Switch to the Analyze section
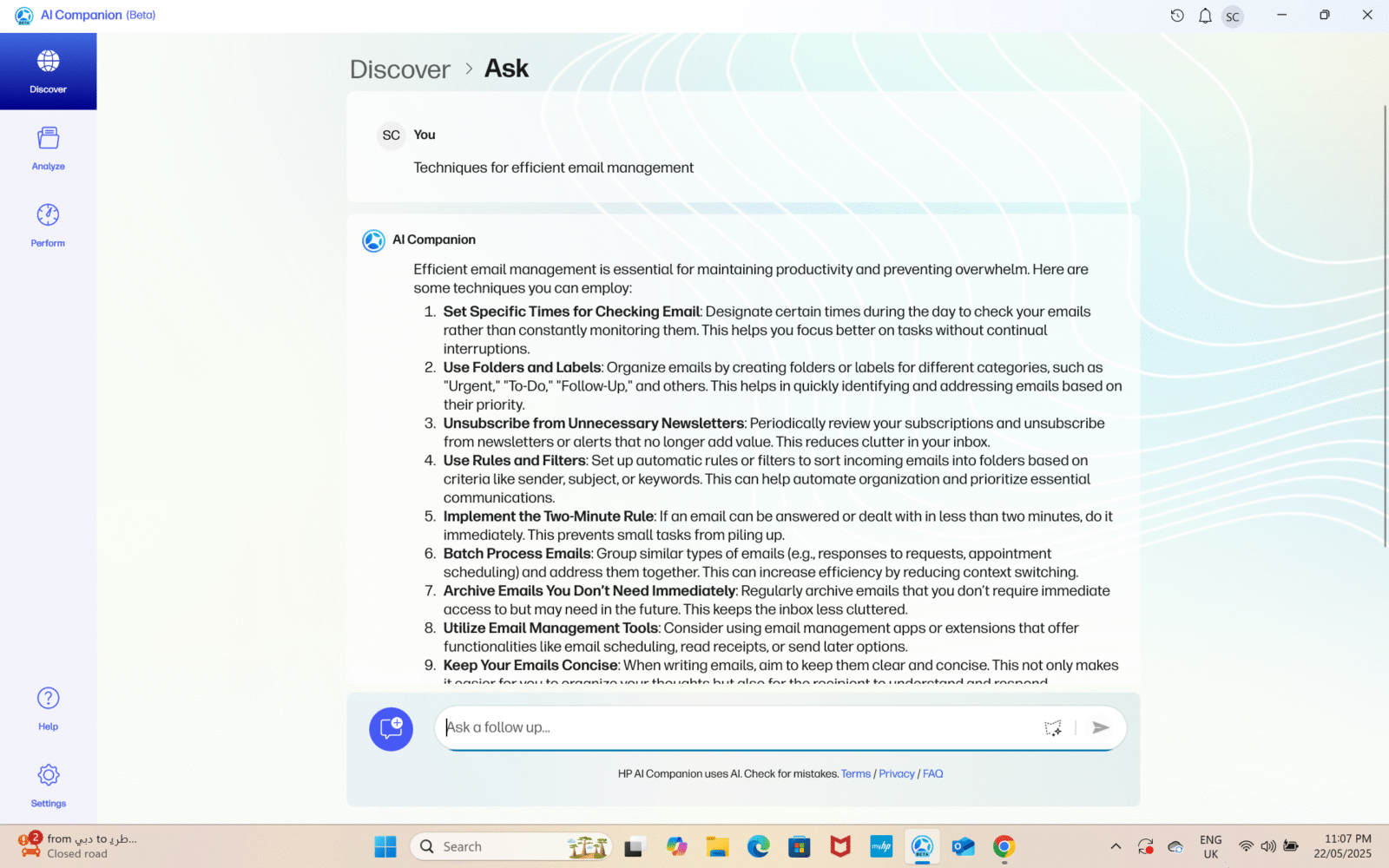The image size is (1389, 868). point(48,148)
